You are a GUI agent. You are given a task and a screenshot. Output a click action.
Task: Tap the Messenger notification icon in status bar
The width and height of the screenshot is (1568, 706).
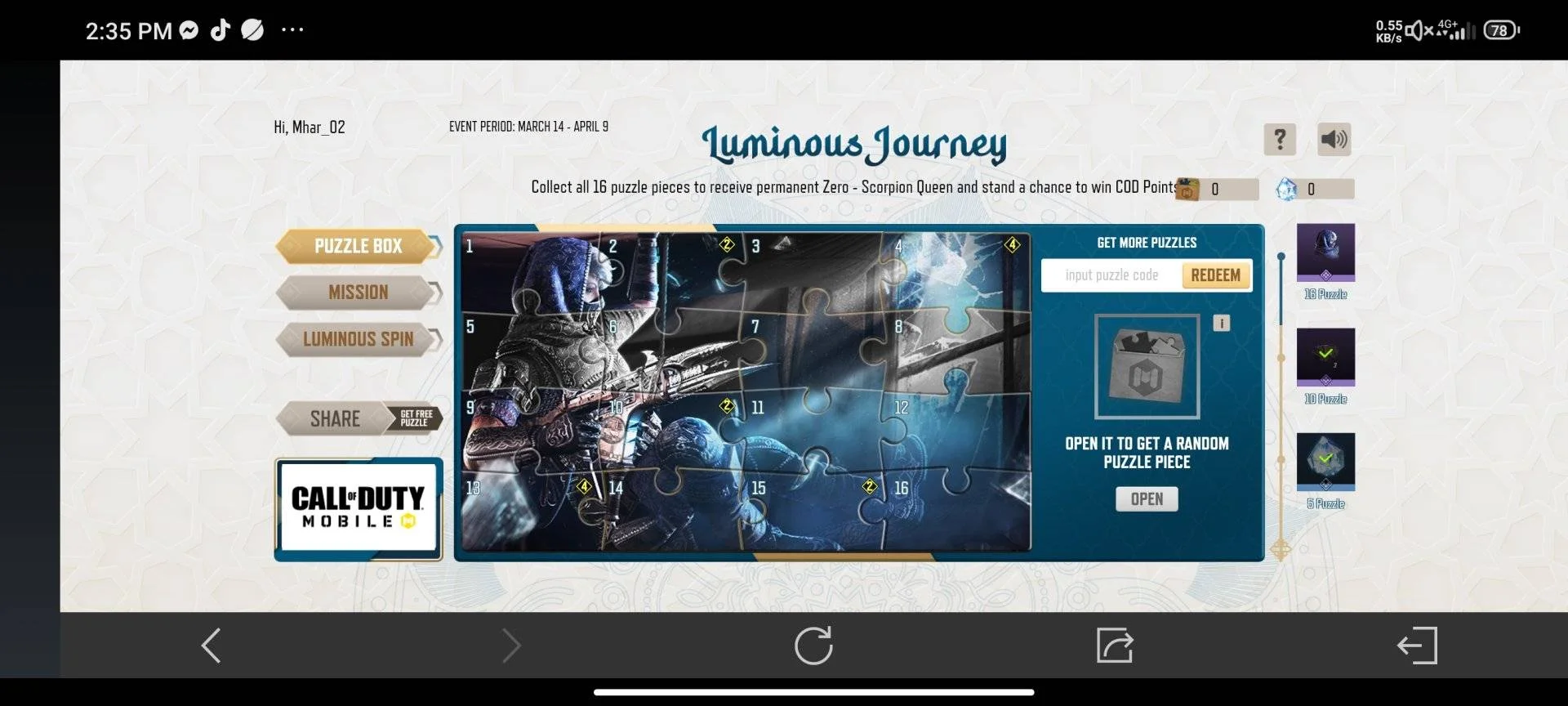coord(189,30)
